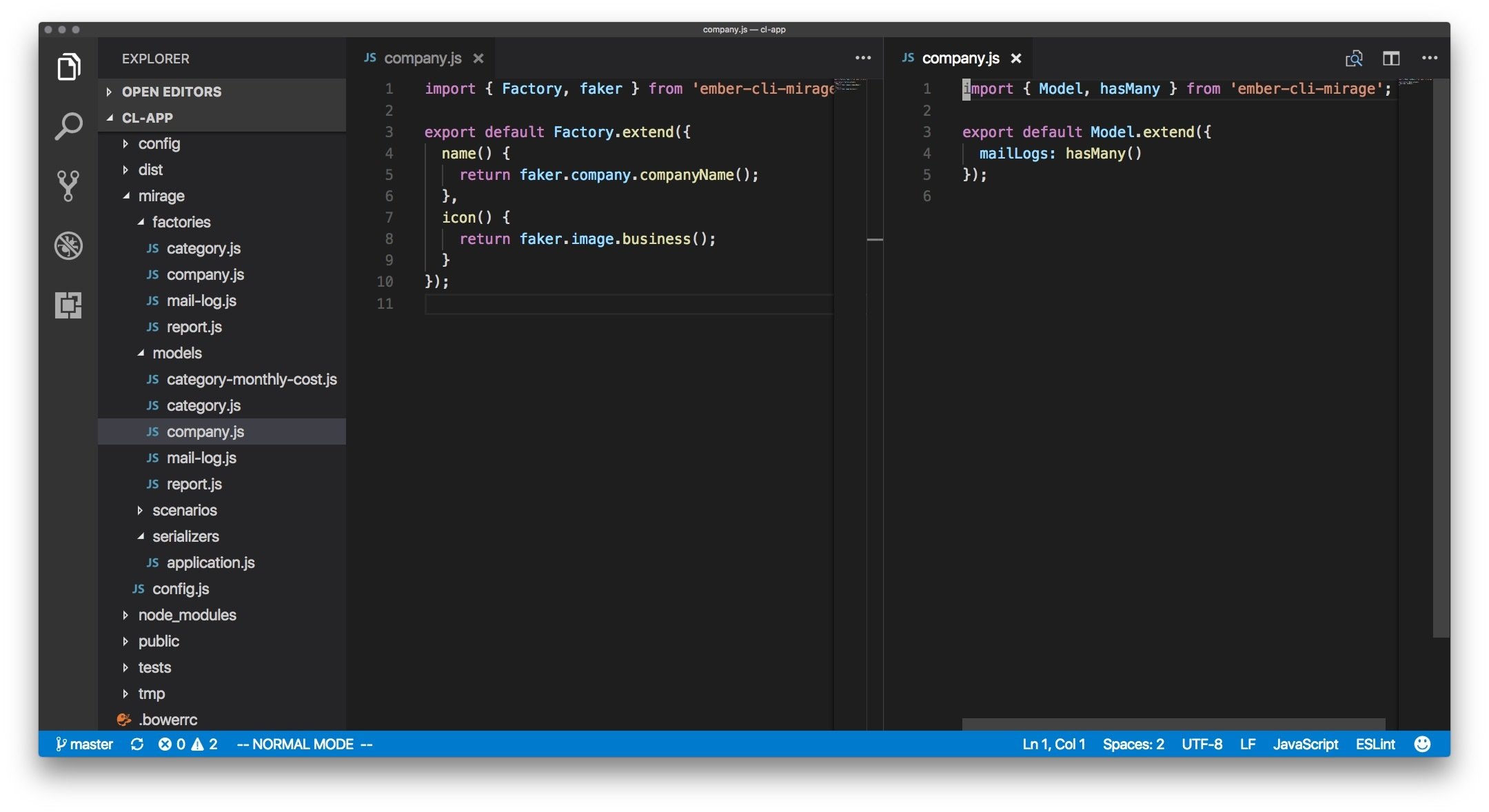Viewport: 1489px width, 812px height.
Task: Click the feedback smiley icon
Action: coord(1422,744)
